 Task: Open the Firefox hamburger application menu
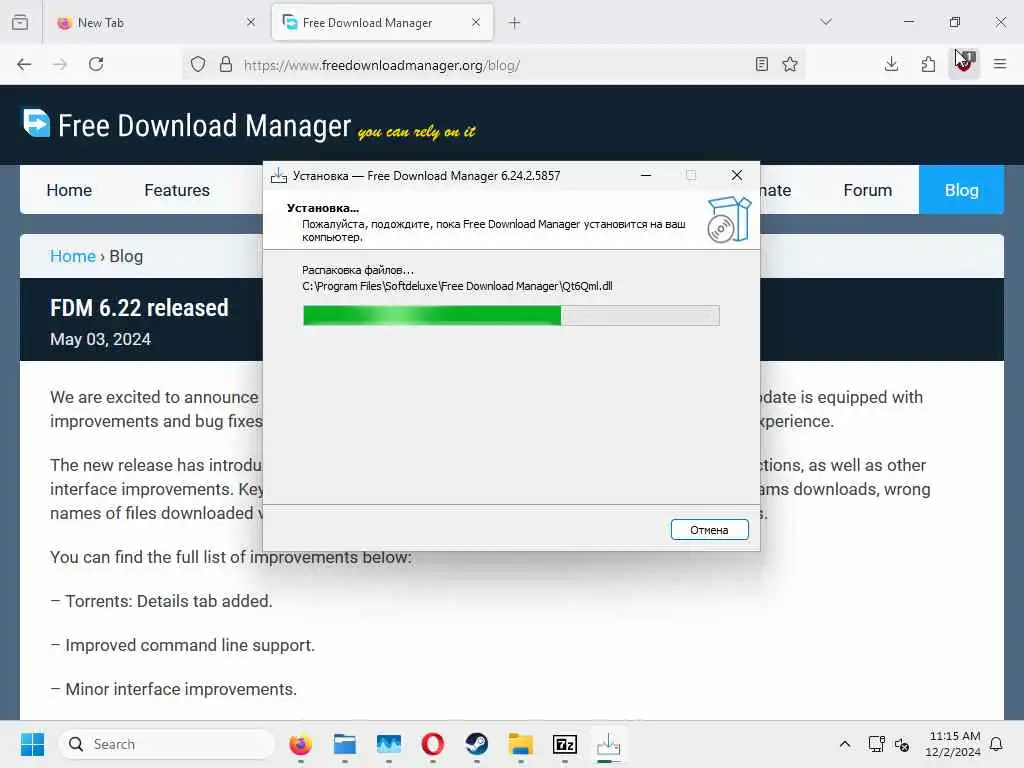click(x=1000, y=64)
